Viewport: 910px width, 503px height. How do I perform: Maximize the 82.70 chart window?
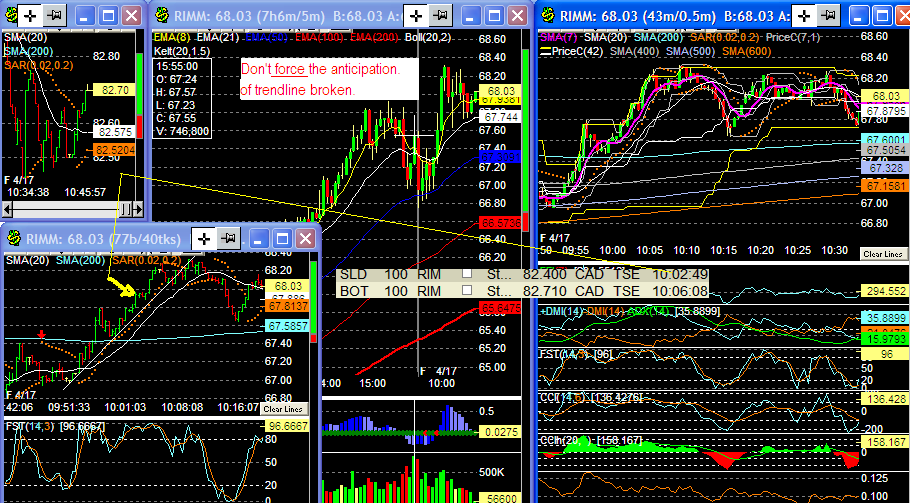109,16
